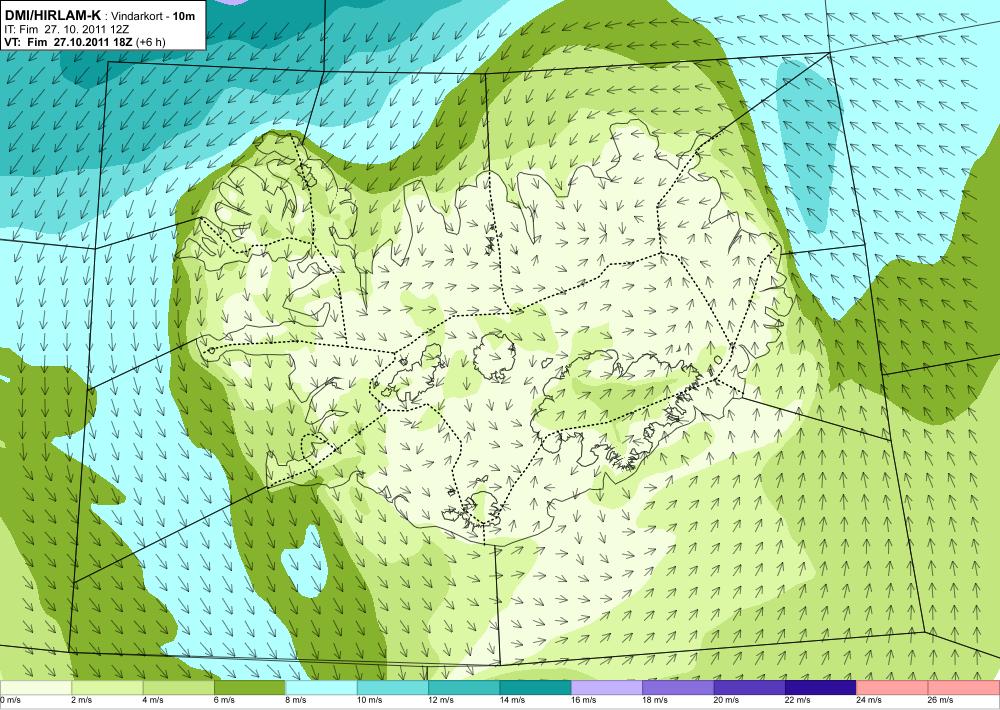
Task: Choose the 14–16 m/s dark teal legend swatch
Action: point(536,688)
